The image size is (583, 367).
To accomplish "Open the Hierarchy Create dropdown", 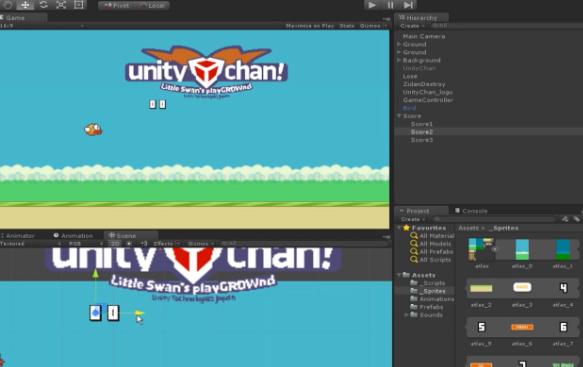I will (412, 26).
